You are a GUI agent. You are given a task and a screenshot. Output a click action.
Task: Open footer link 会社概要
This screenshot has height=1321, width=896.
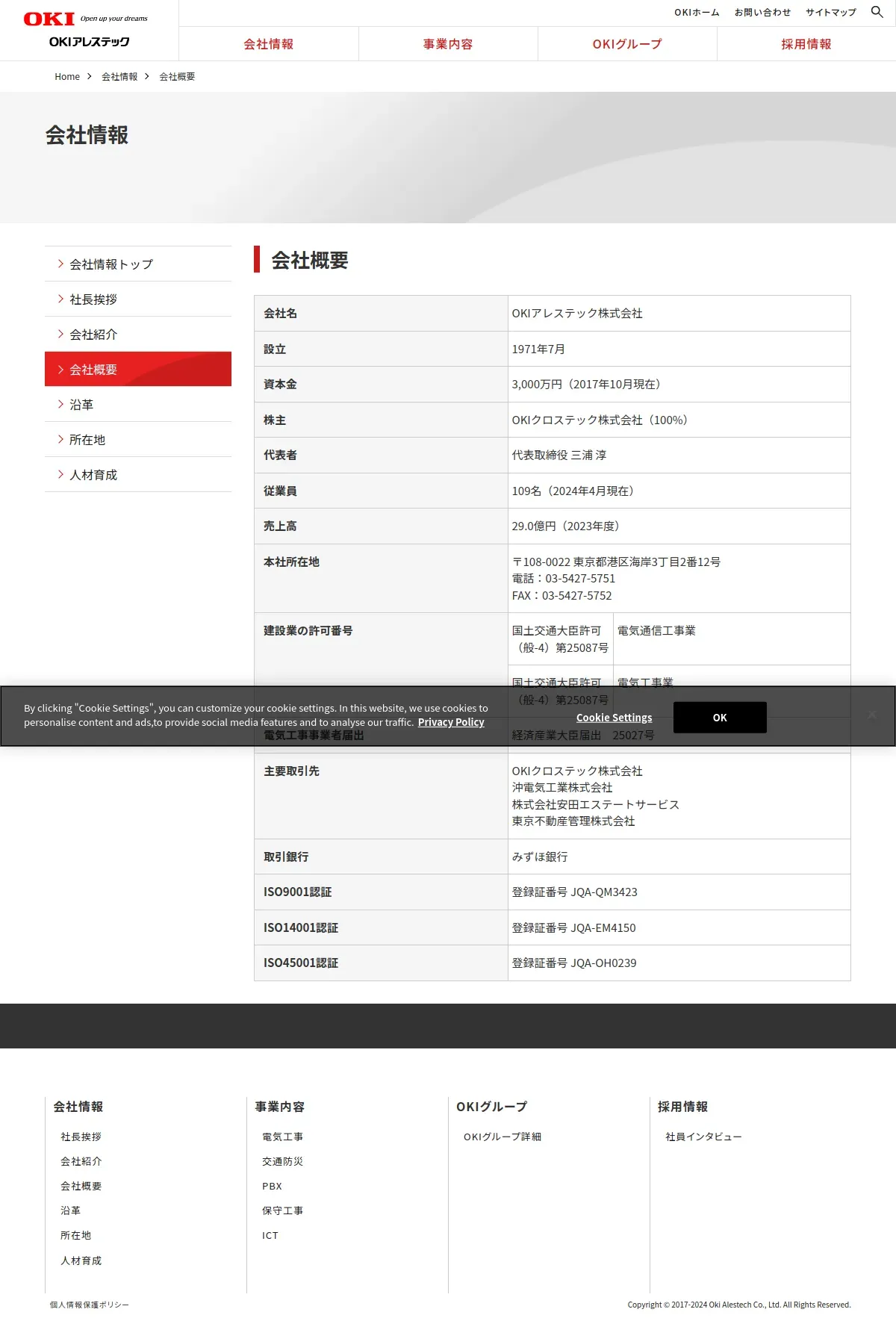point(81,1186)
